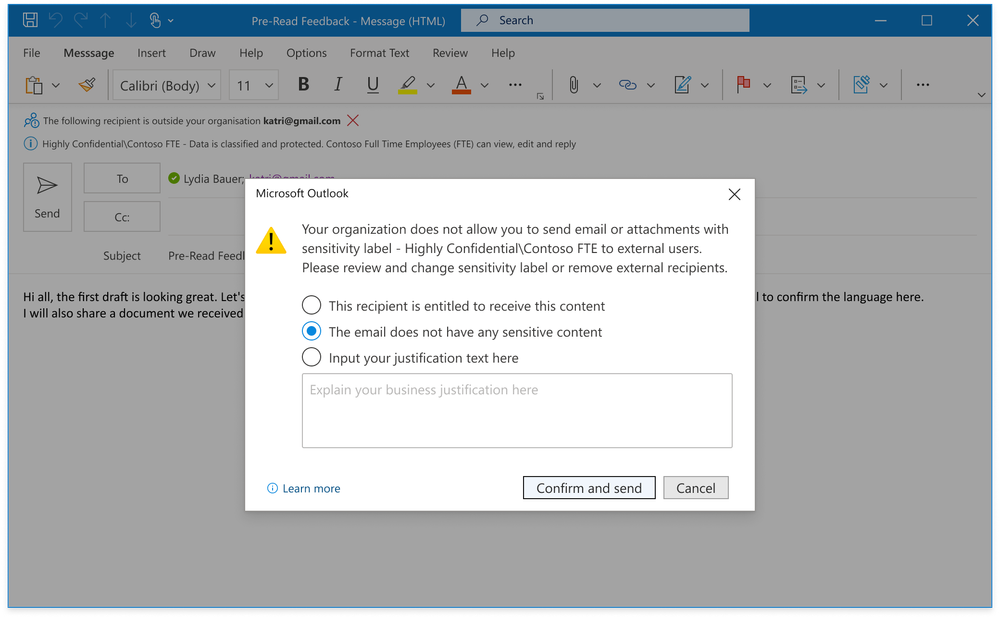Image resolution: width=999 pixels, height=618 pixels.
Task: Apply the text highlight color
Action: [x=408, y=85]
